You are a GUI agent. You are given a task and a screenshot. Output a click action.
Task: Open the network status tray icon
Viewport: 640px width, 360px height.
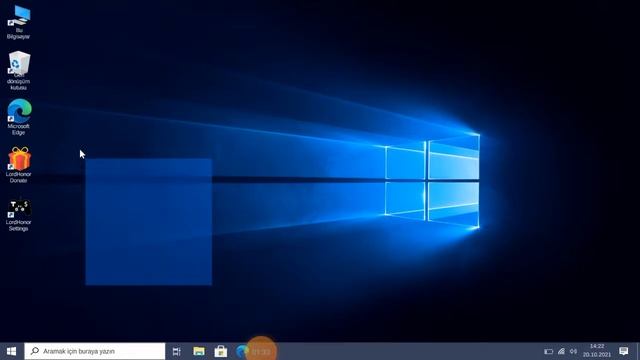tap(561, 351)
